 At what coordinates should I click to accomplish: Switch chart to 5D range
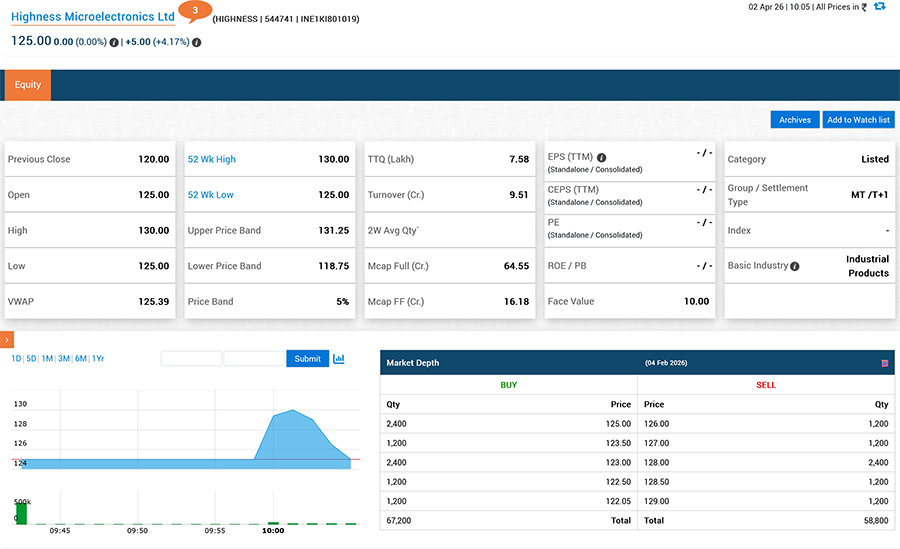point(31,358)
